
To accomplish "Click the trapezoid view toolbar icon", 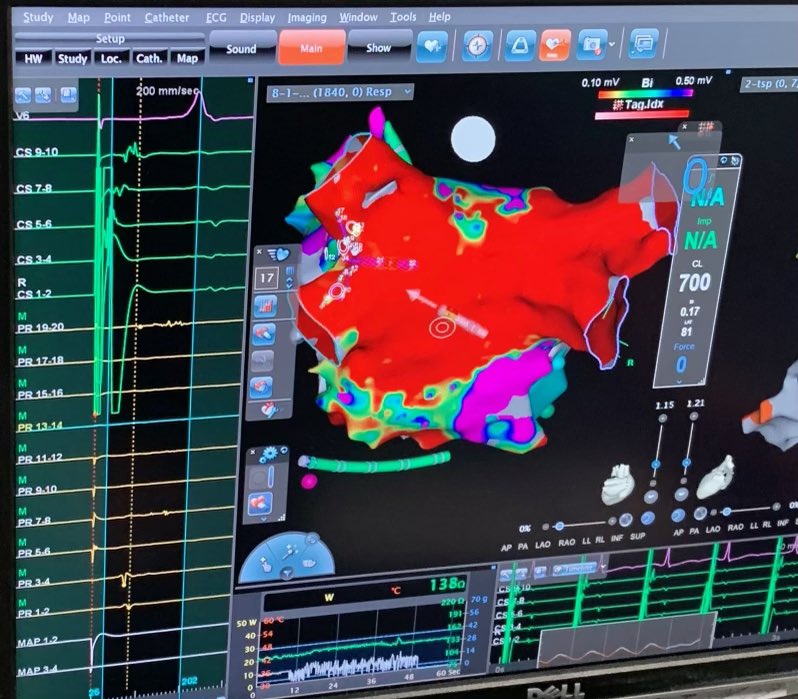I will [x=519, y=45].
